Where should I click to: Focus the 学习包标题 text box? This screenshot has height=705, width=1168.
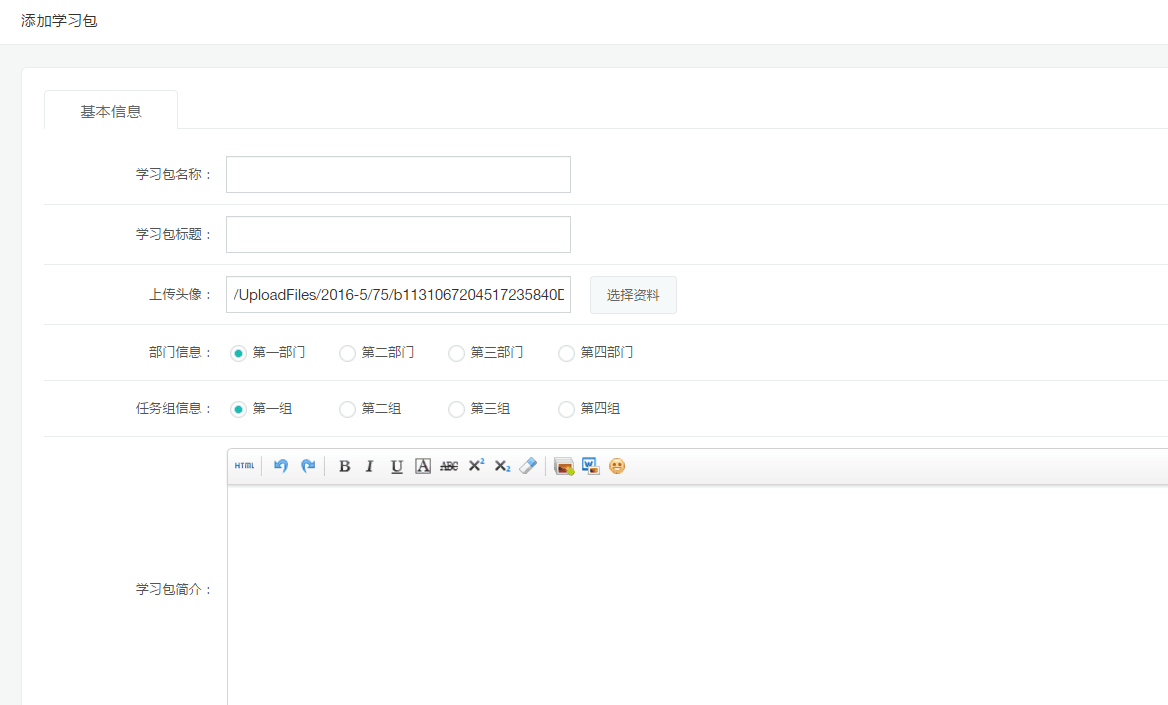[x=398, y=234]
